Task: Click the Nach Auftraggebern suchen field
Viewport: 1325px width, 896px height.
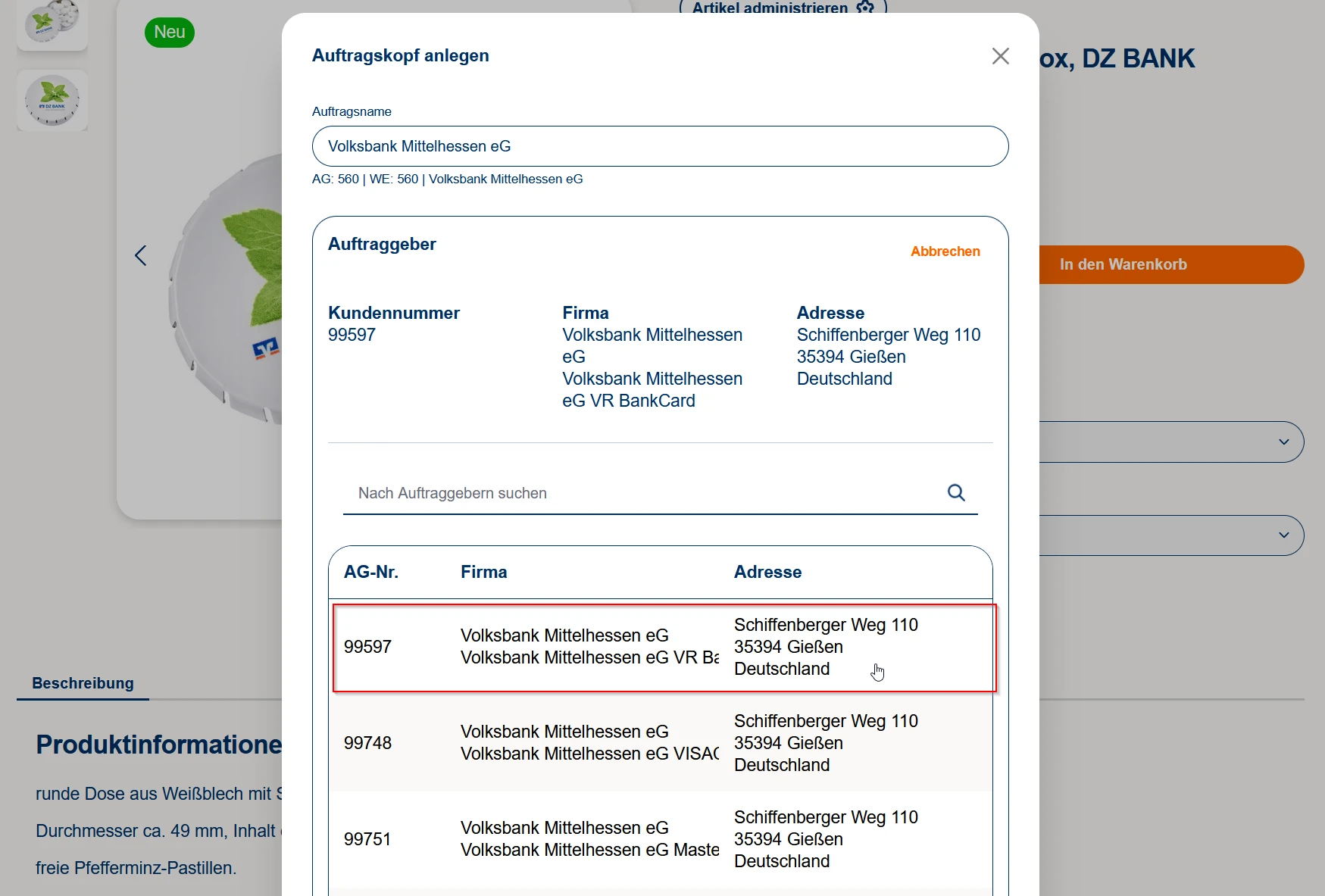Action: click(x=644, y=493)
